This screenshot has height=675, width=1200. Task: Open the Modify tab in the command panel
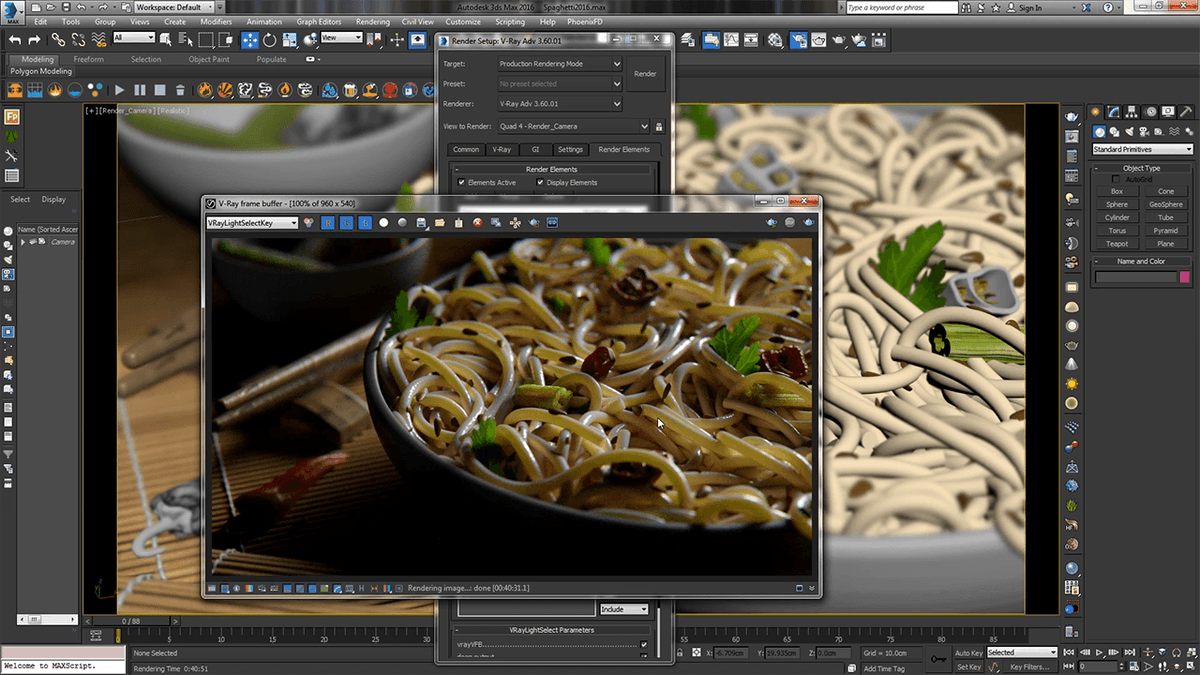pos(1115,111)
